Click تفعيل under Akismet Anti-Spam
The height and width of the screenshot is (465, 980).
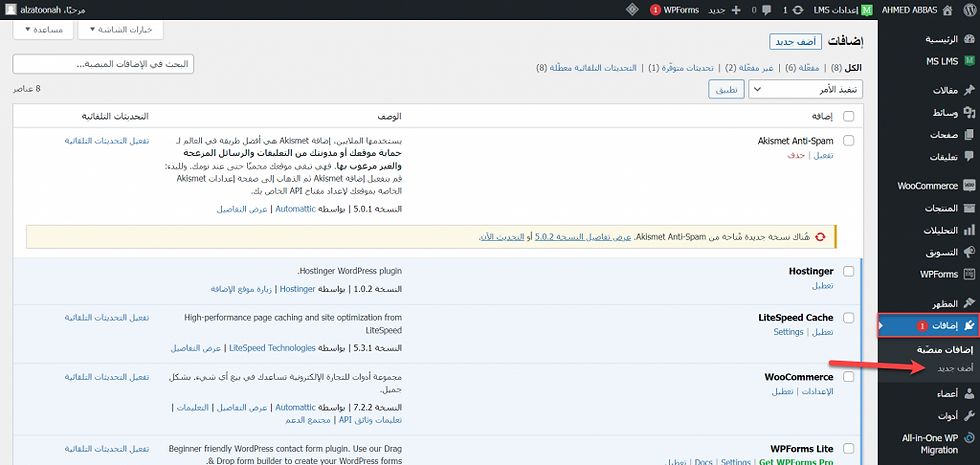[x=822, y=155]
